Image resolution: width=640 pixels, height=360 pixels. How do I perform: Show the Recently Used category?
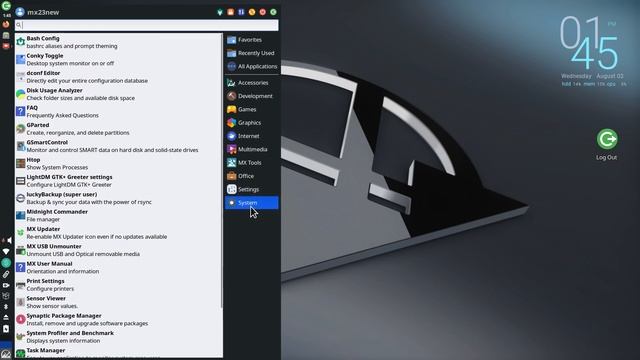pos(251,53)
